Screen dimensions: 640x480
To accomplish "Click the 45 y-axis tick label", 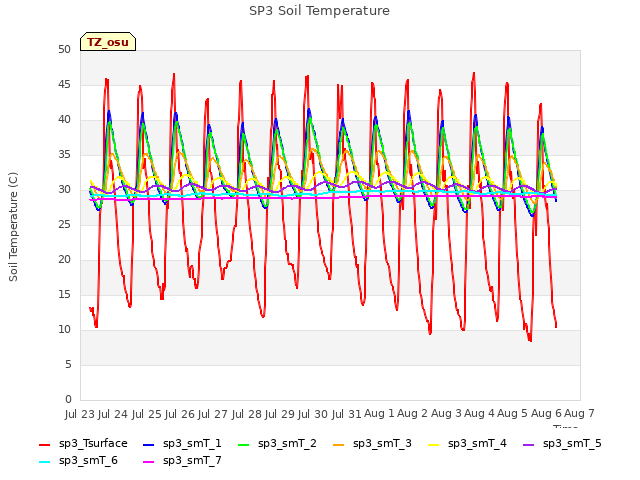I will click(64, 84).
